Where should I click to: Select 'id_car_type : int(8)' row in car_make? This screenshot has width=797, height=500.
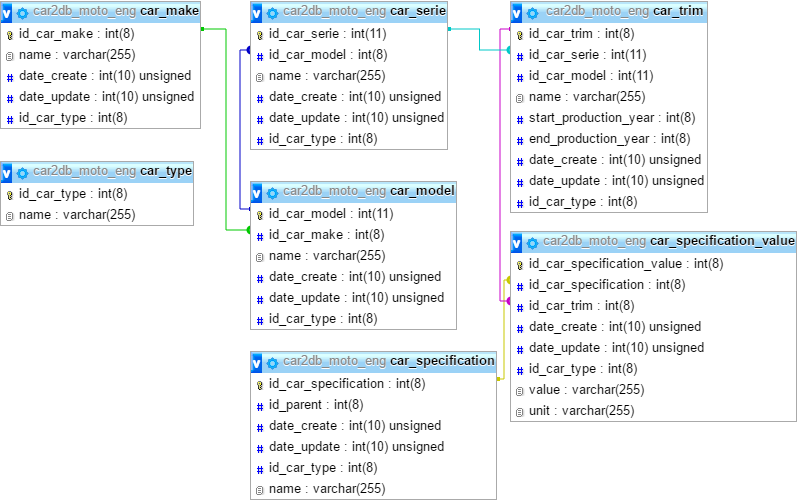click(101, 118)
